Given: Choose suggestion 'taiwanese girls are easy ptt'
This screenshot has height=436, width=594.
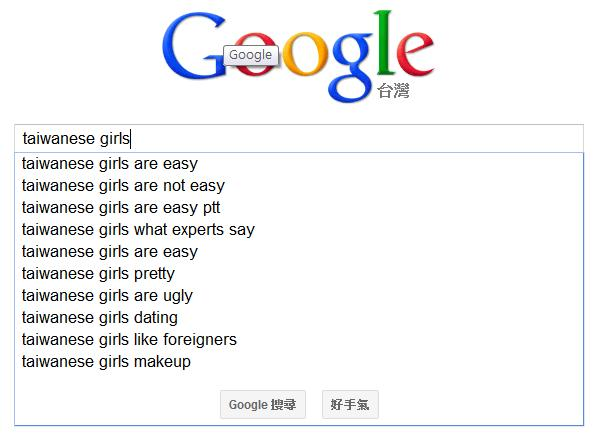Looking at the screenshot, I should (299, 208).
